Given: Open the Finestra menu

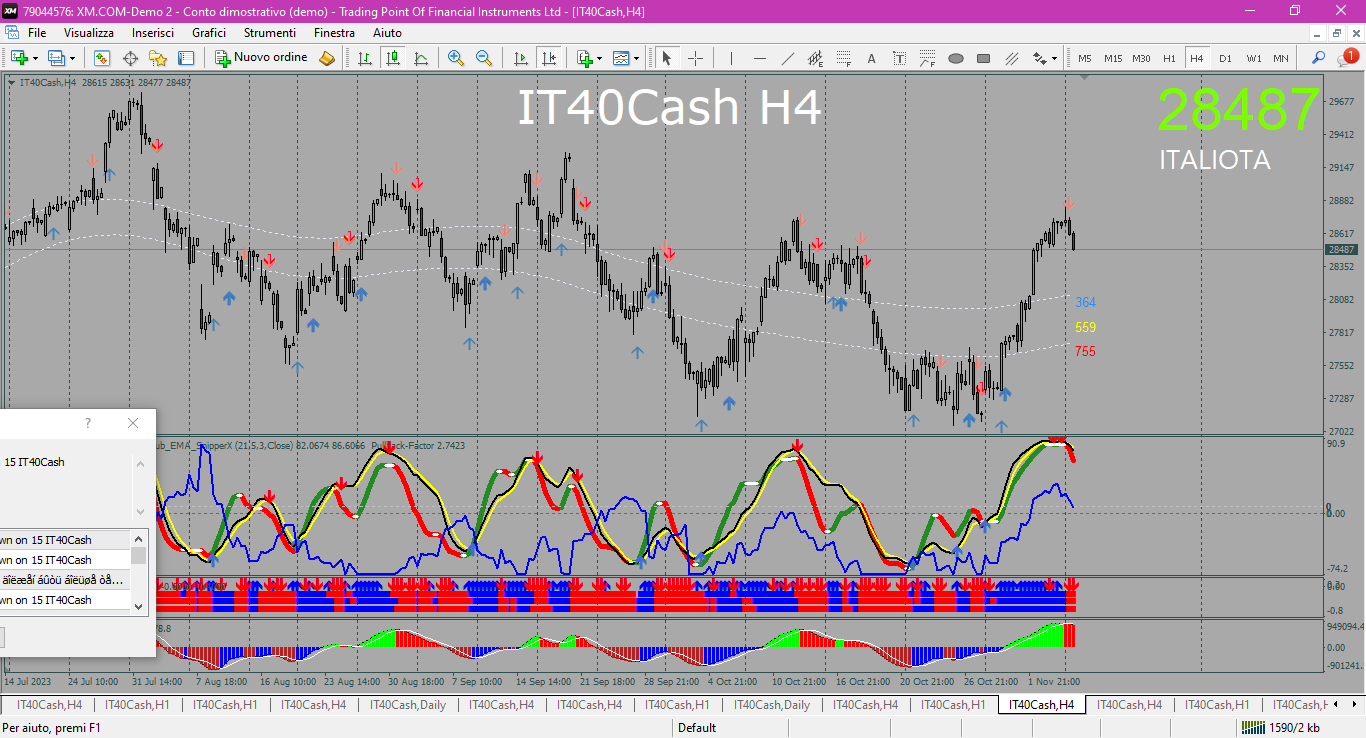Looking at the screenshot, I should pos(334,33).
